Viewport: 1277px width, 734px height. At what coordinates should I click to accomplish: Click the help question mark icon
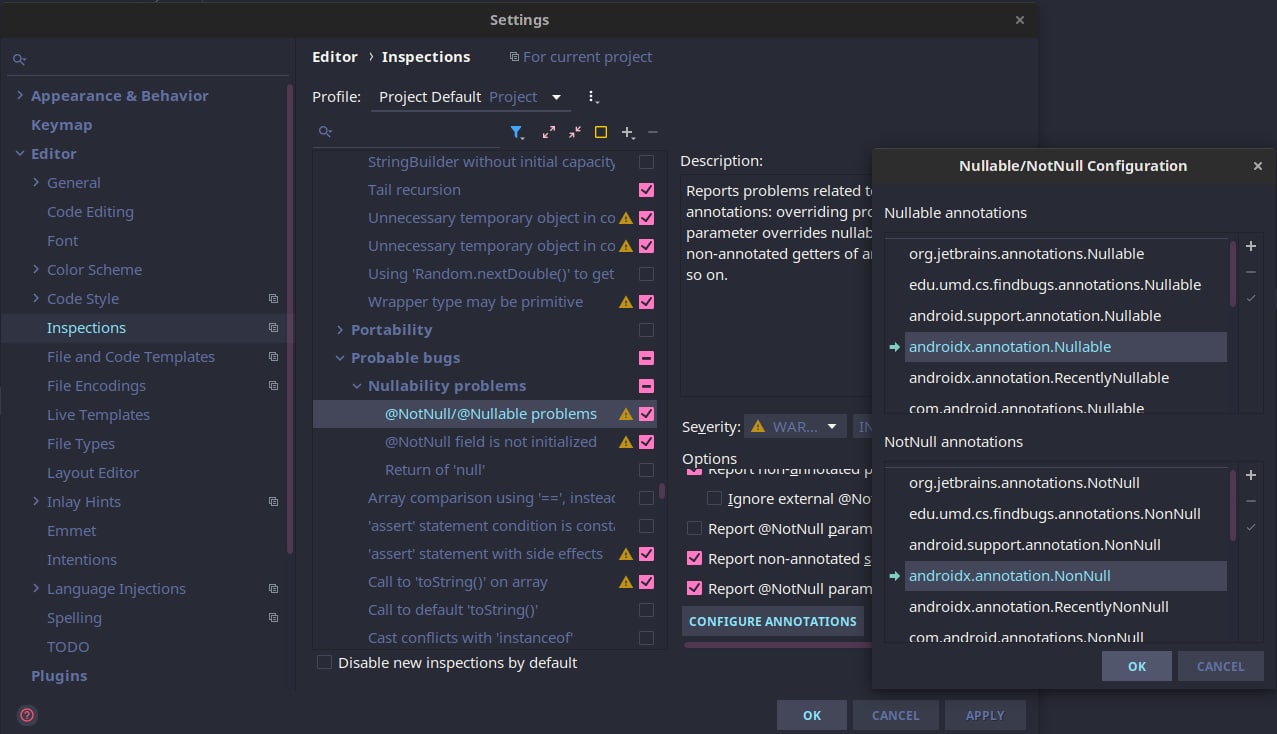pyautogui.click(x=27, y=714)
